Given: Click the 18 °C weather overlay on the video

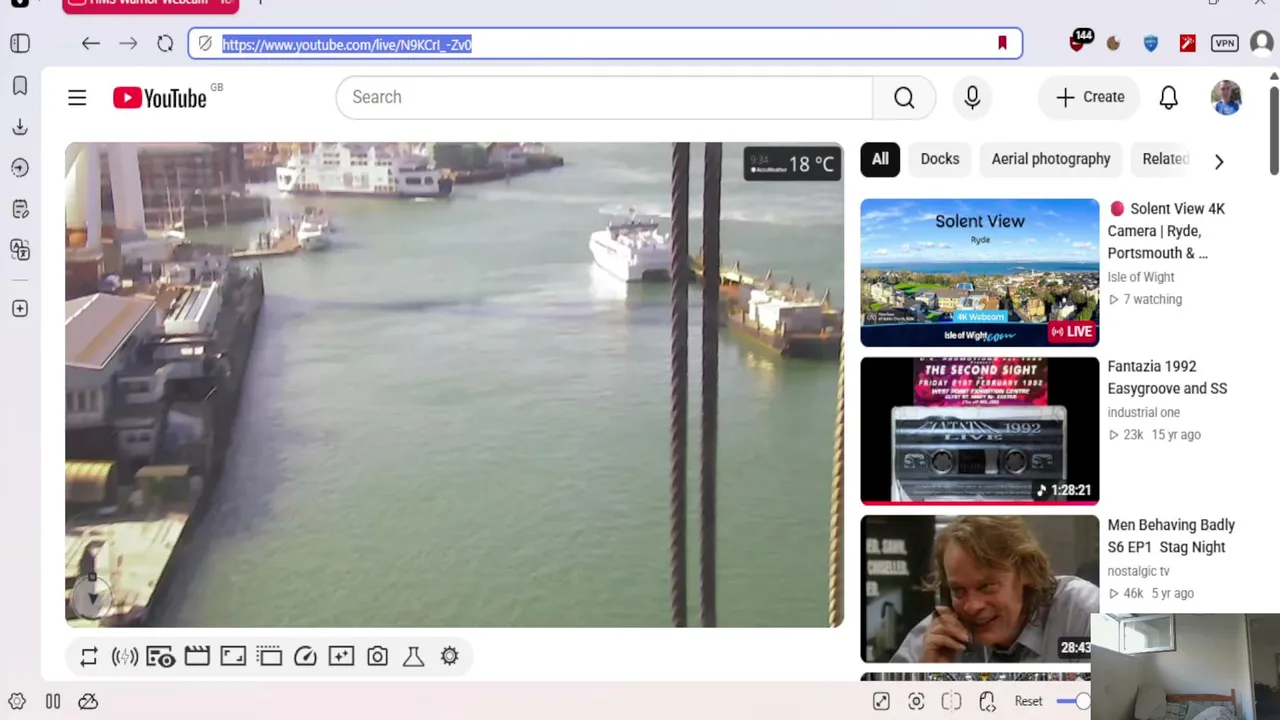Looking at the screenshot, I should pos(794,163).
